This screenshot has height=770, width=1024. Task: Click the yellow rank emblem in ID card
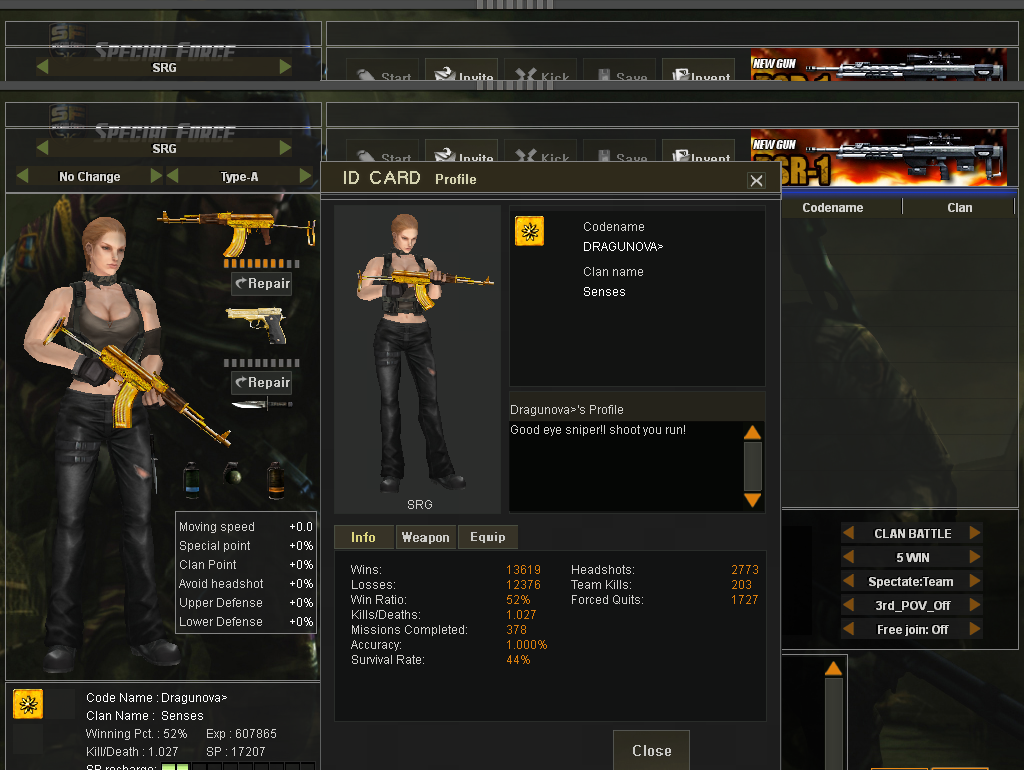[529, 231]
